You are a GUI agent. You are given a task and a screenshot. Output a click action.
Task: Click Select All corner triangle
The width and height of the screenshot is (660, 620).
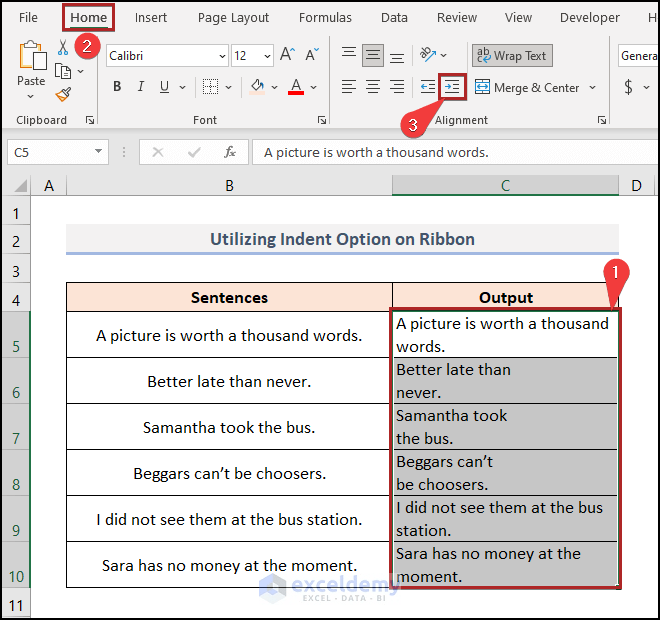[21, 186]
